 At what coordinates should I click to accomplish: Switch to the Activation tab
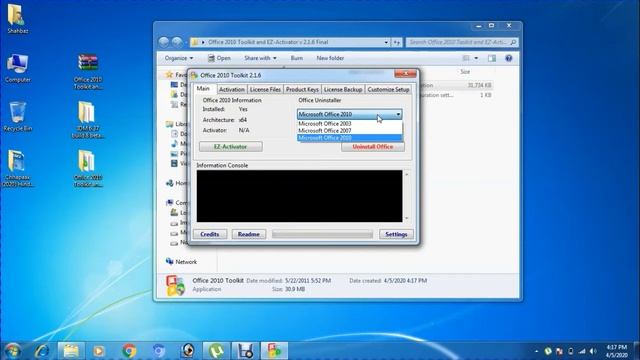tap(231, 89)
